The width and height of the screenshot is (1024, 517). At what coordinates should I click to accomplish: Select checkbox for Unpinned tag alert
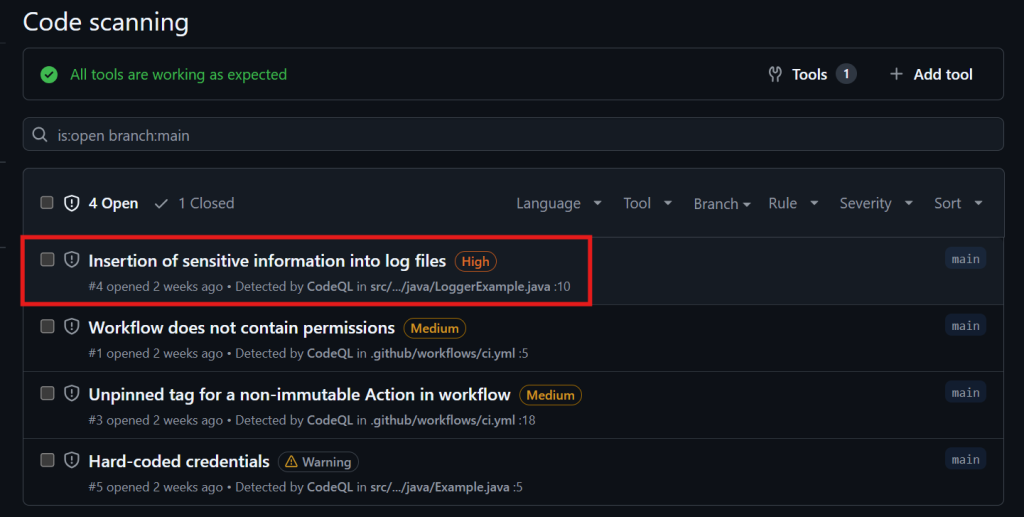click(x=47, y=393)
